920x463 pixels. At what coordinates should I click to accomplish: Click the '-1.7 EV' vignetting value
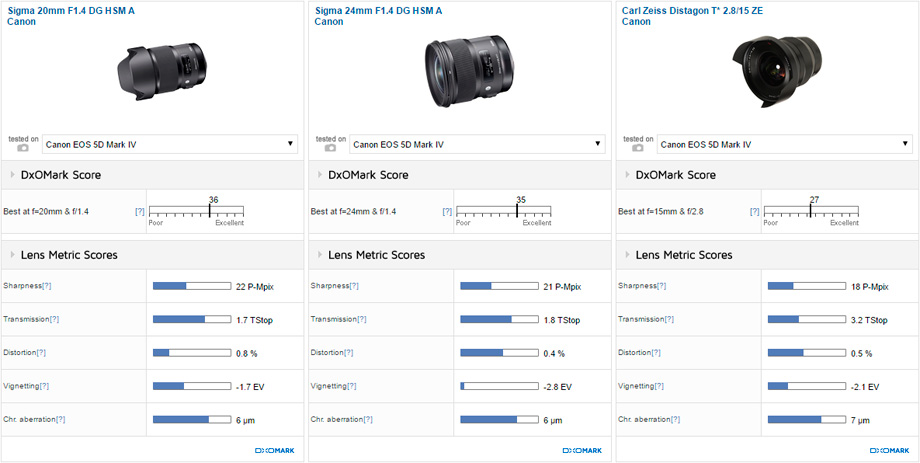(x=250, y=387)
